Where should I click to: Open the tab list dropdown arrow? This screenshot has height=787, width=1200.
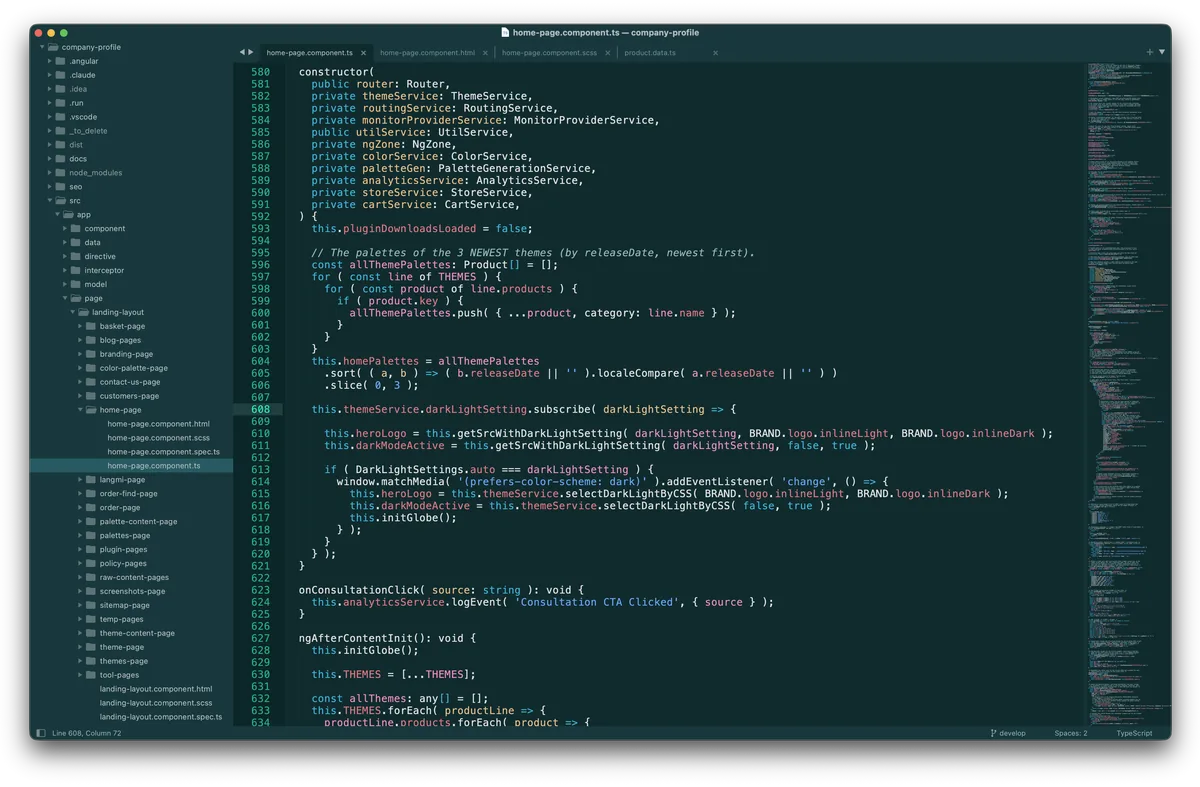tap(1162, 52)
